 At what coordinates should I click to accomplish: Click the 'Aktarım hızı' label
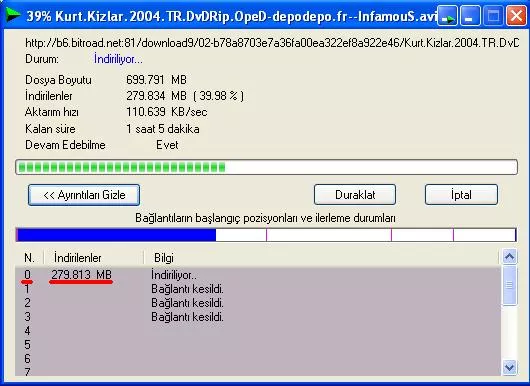(52, 112)
